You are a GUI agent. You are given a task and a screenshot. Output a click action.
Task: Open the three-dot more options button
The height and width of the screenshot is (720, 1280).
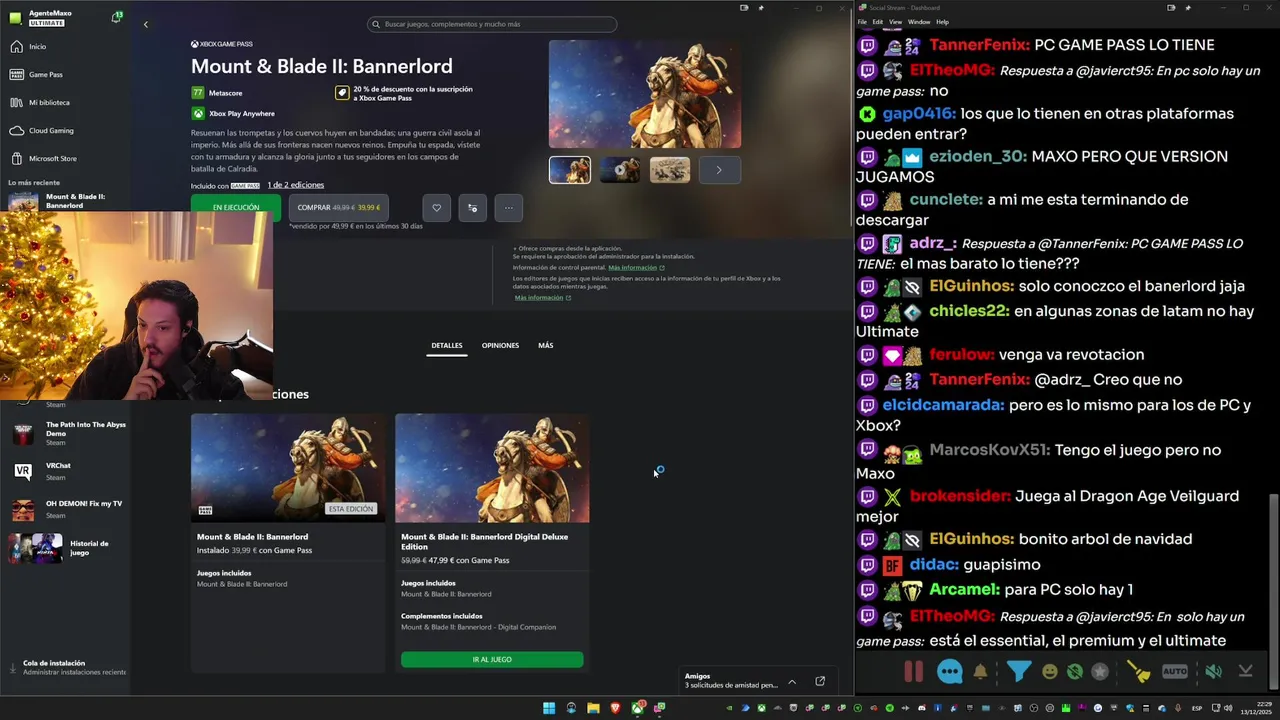508,207
